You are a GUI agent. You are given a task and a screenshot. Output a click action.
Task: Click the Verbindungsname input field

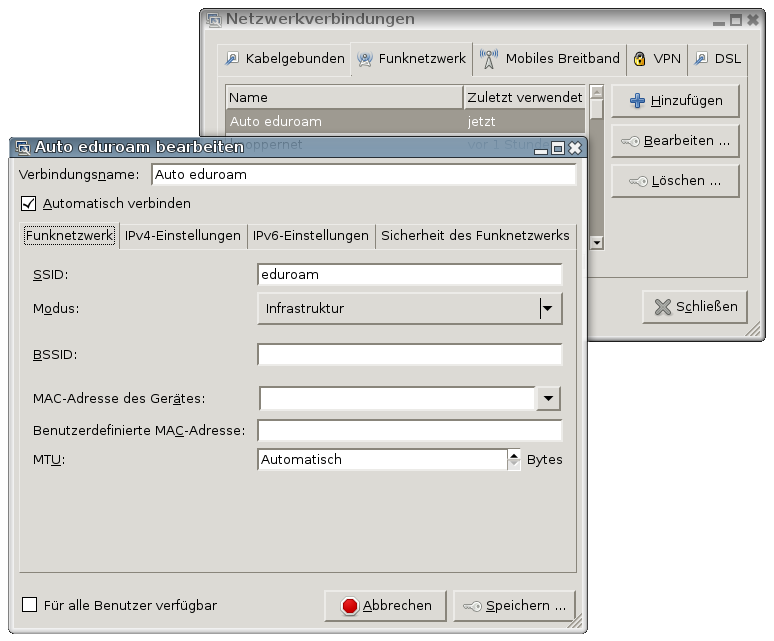pos(364,175)
